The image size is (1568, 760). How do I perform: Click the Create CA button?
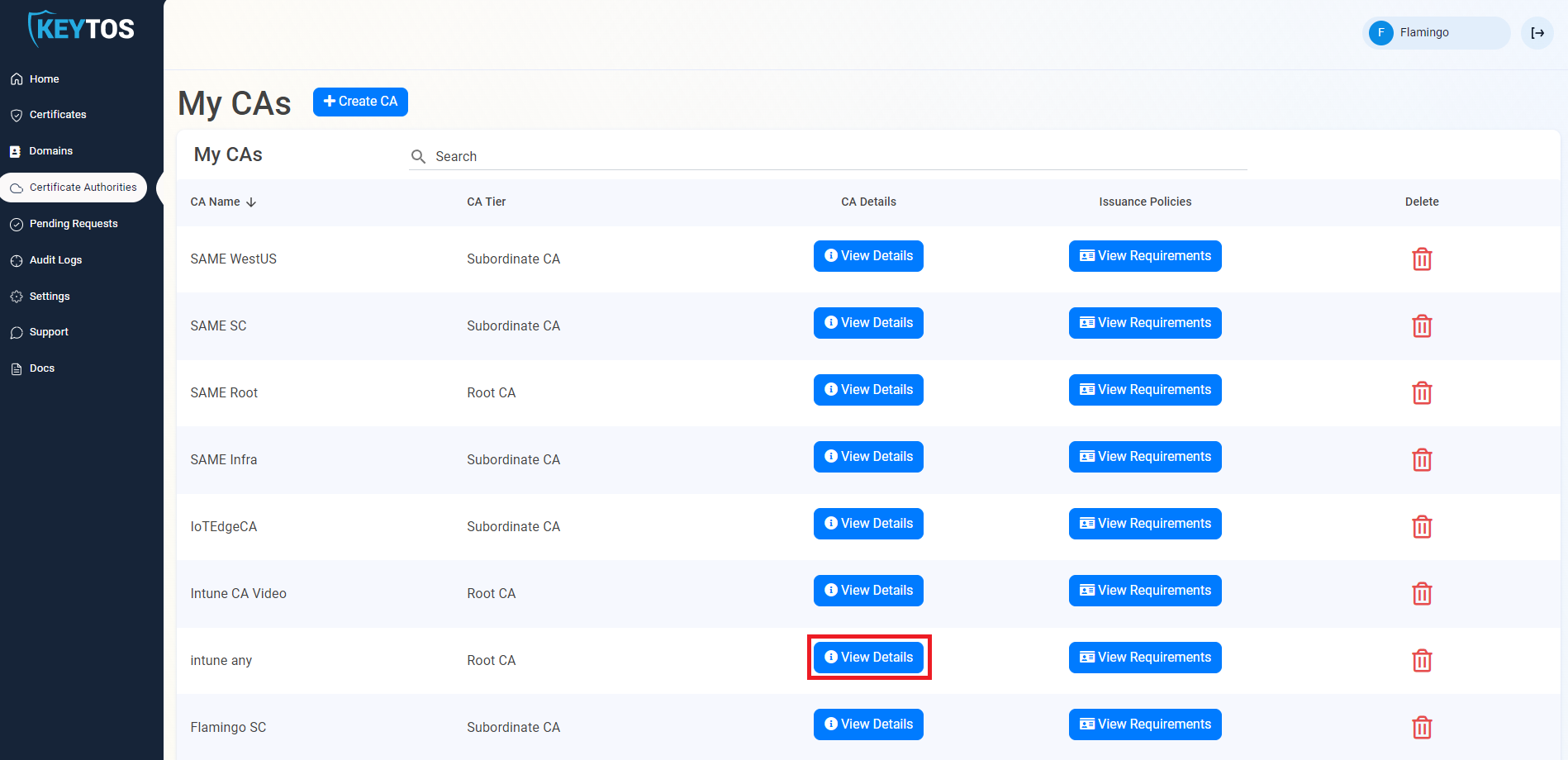click(x=360, y=102)
